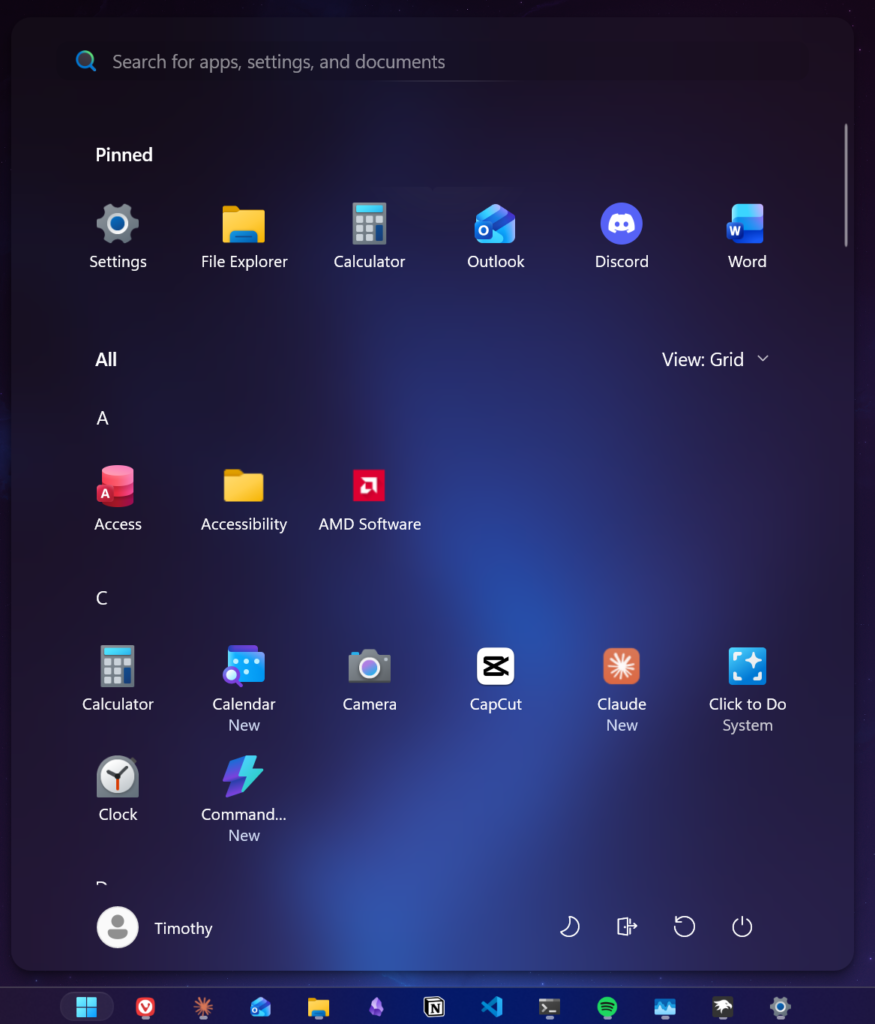Click the search magnifier icon

point(86,61)
